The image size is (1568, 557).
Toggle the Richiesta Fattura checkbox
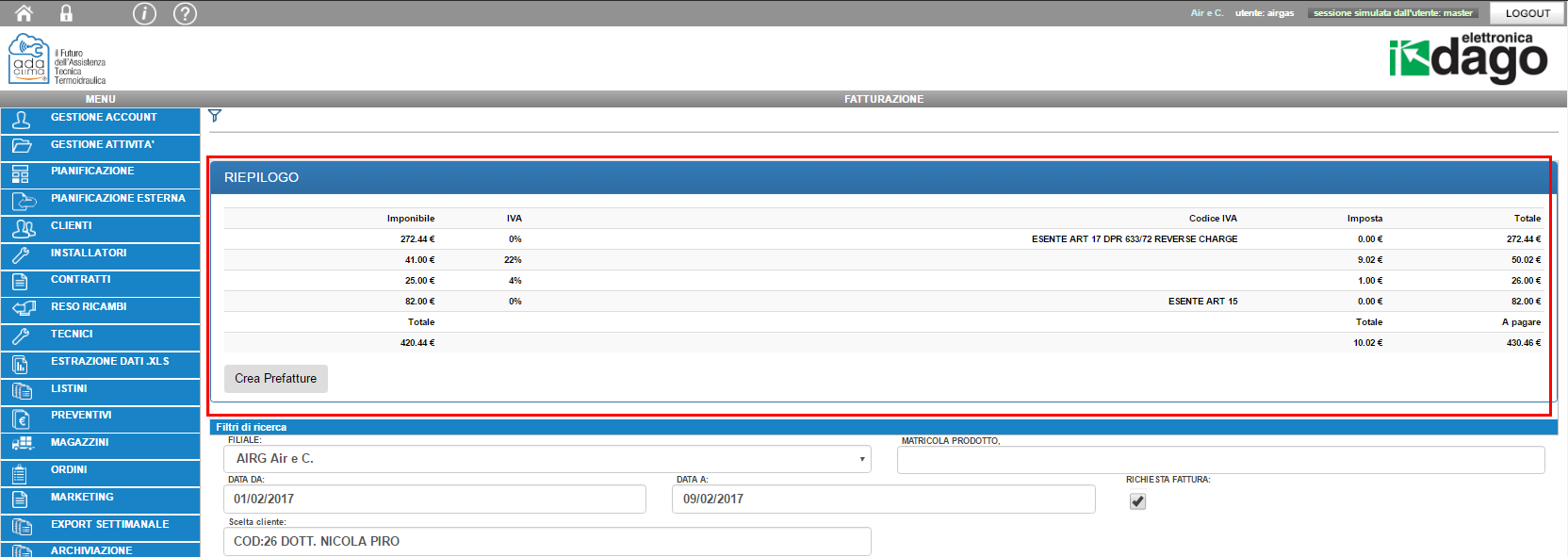pyautogui.click(x=1137, y=501)
